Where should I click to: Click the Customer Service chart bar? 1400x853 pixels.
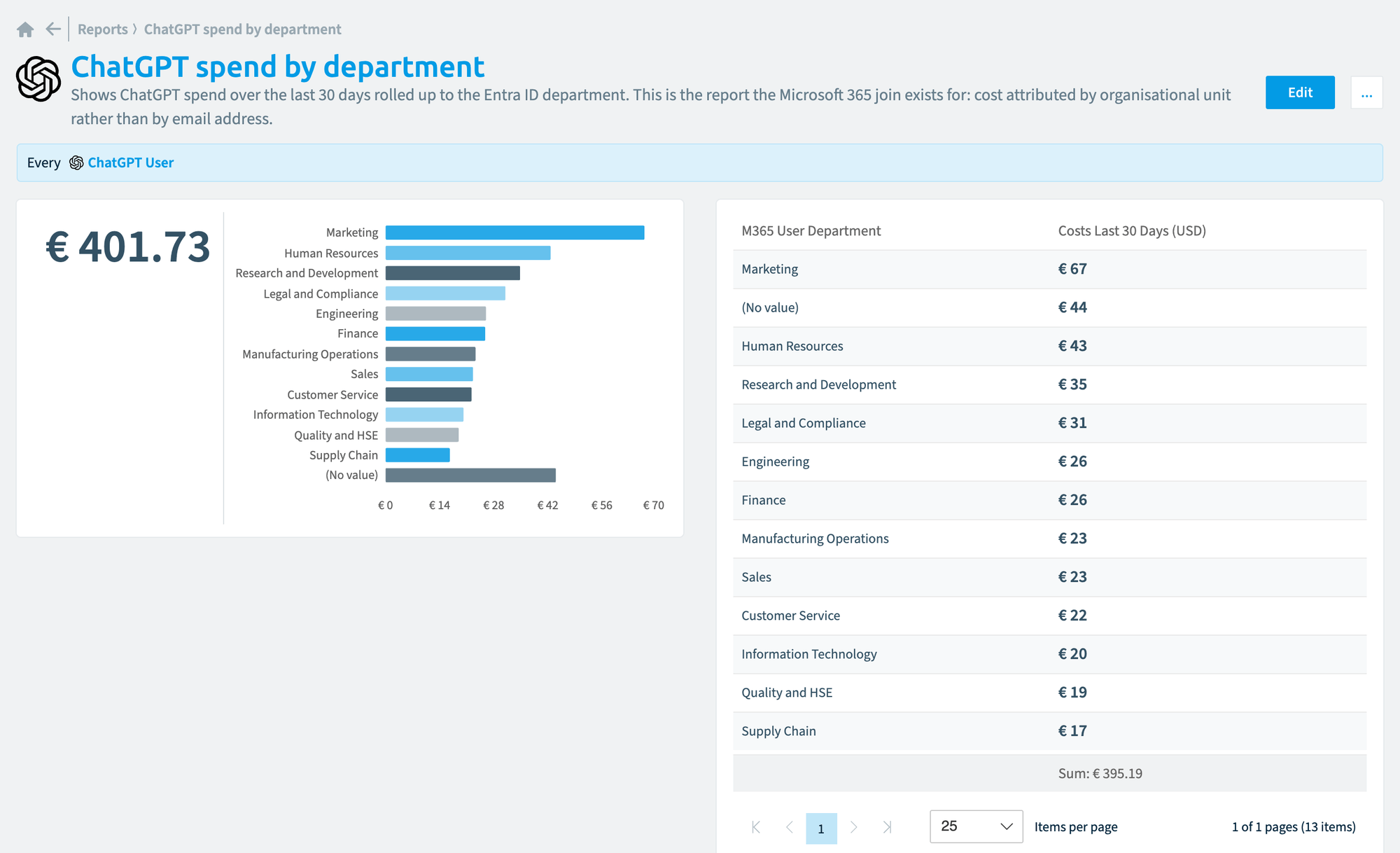pos(428,394)
